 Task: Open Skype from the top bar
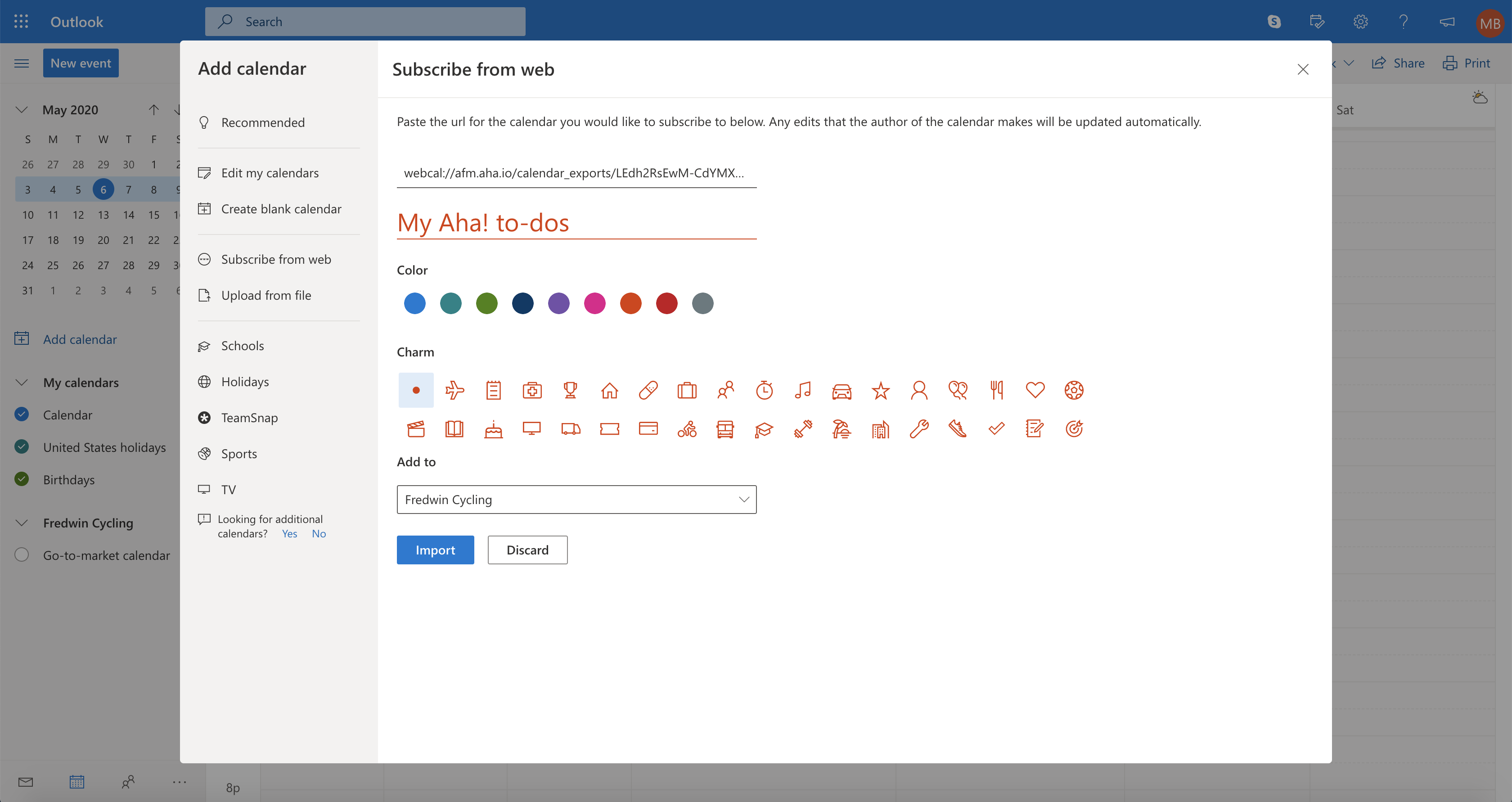click(1273, 22)
